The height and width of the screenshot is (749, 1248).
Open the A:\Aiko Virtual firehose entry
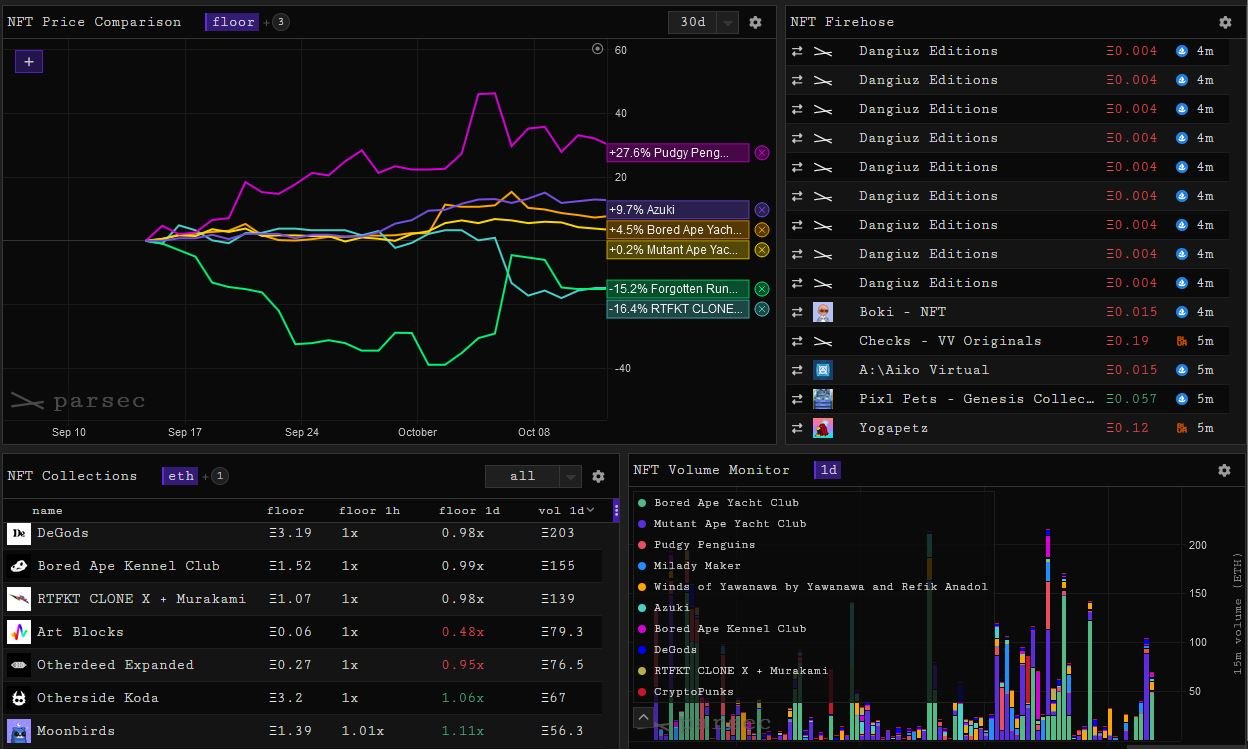(1007, 370)
